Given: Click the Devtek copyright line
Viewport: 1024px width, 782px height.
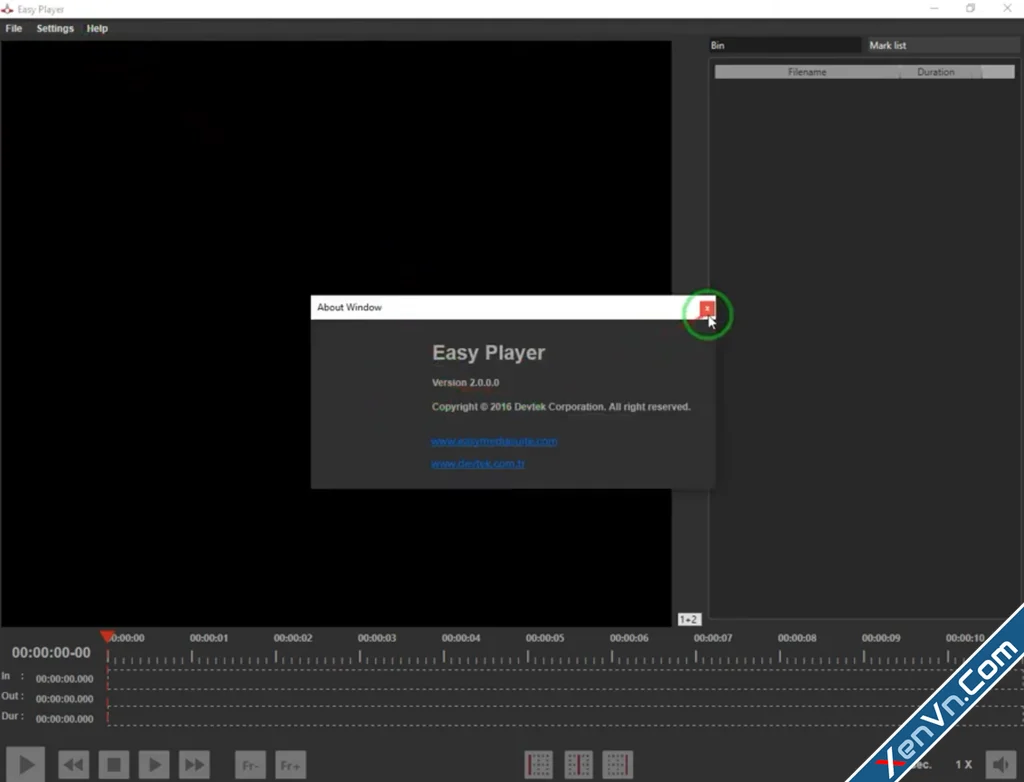Looking at the screenshot, I should (x=561, y=407).
